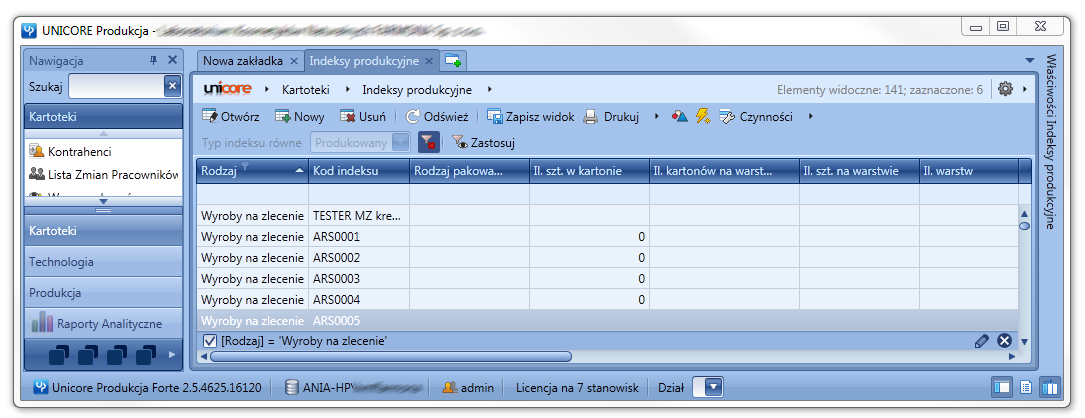Pin the Nawigacja panel
Image resolution: width=1085 pixels, height=418 pixels.
(154, 60)
